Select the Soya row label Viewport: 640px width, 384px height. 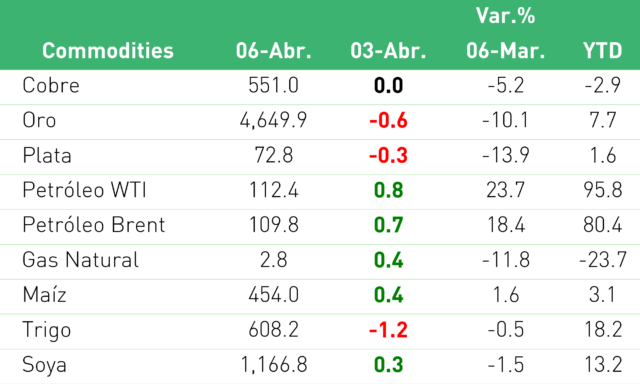pyautogui.click(x=44, y=364)
